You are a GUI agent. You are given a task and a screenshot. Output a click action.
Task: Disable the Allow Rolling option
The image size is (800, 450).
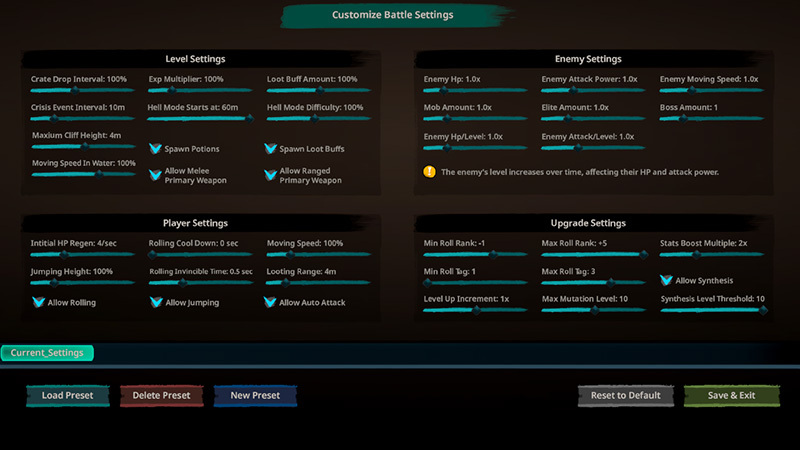coord(39,302)
